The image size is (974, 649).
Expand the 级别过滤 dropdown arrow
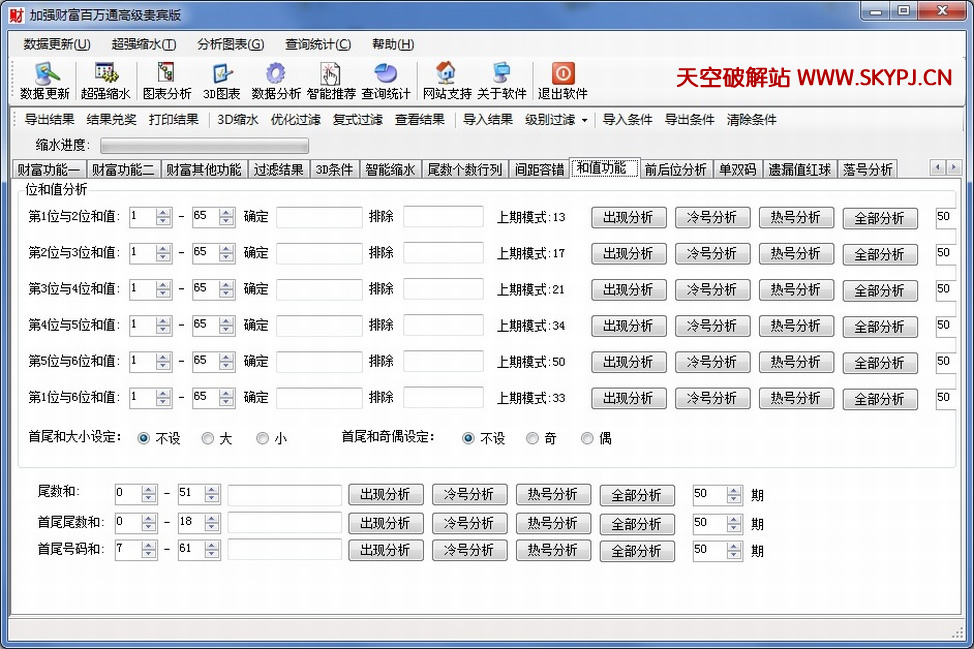pos(584,120)
